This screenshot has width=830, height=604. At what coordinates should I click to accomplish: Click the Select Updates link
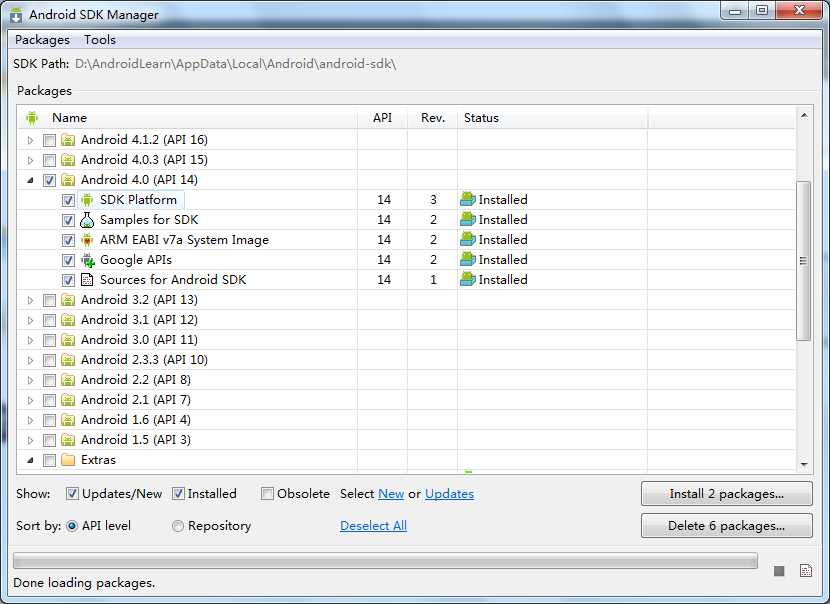coord(449,494)
